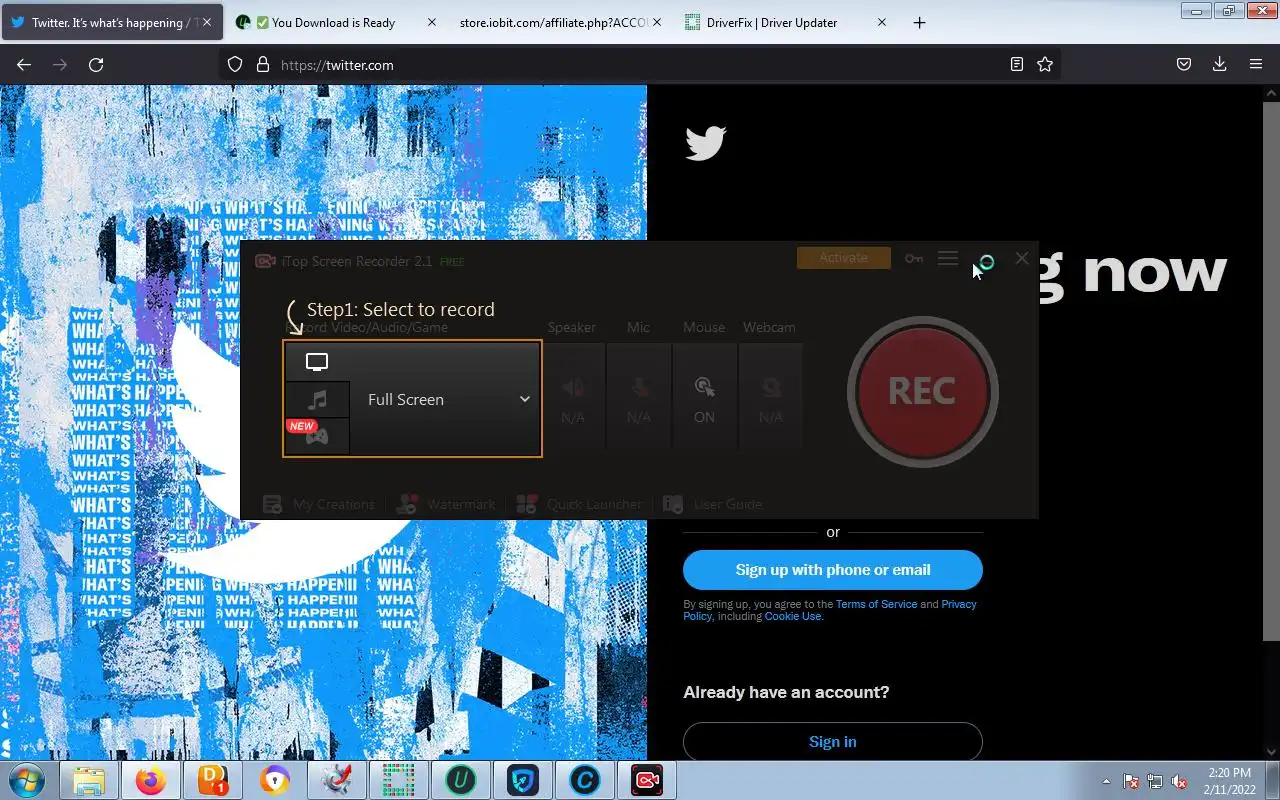1280x800 pixels.
Task: Open iTop Screen Recorder from taskbar
Action: click(647, 780)
